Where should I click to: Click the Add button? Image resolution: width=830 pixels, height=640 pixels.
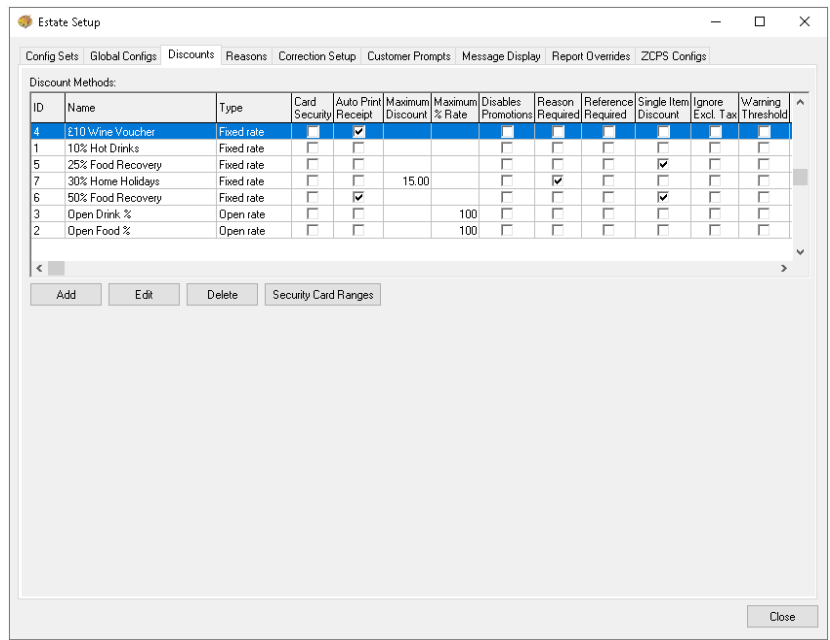66,295
